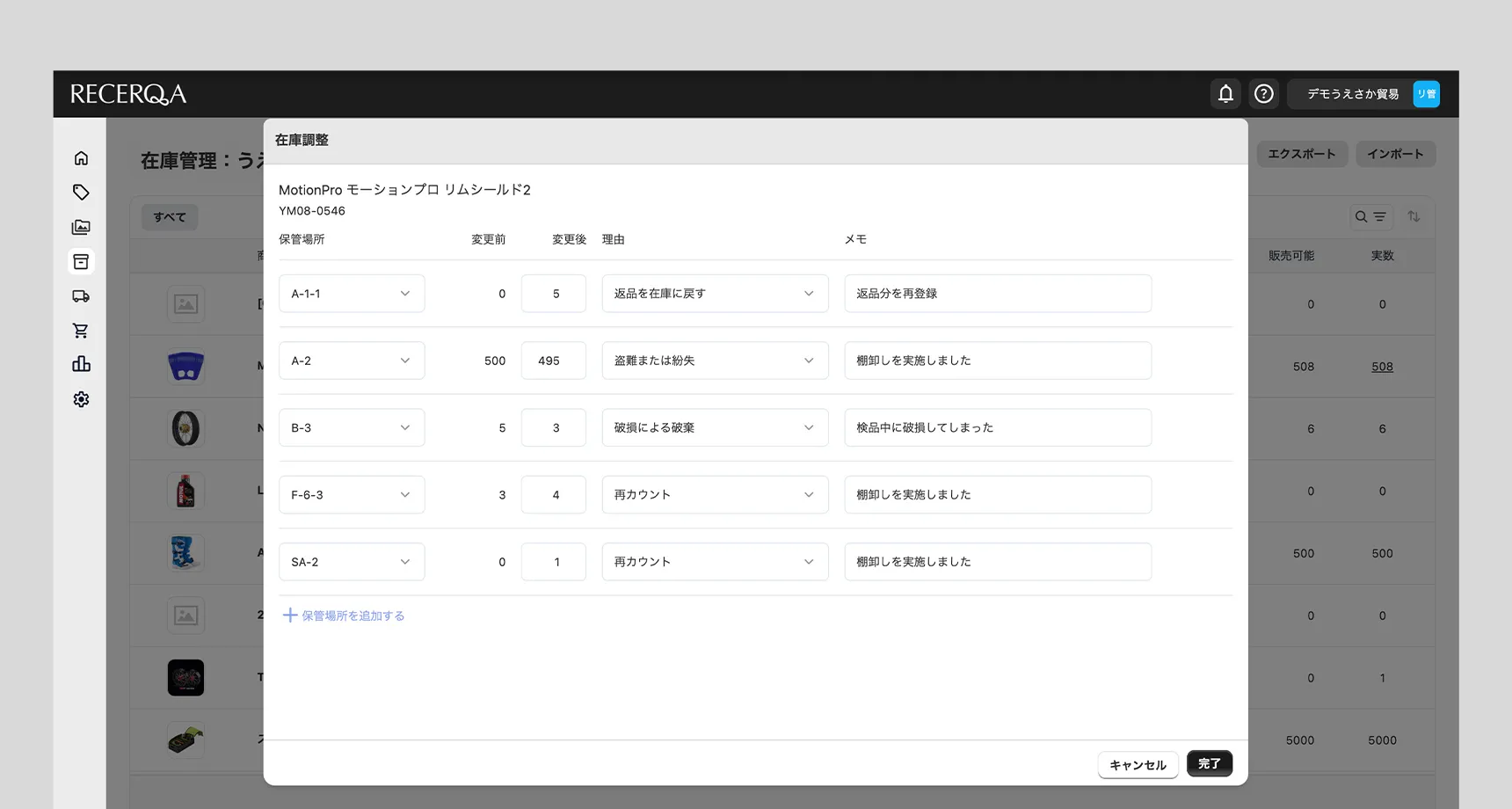The width and height of the screenshot is (1512, 809).
Task: Go to home via sidebar icon
Action: point(81,158)
